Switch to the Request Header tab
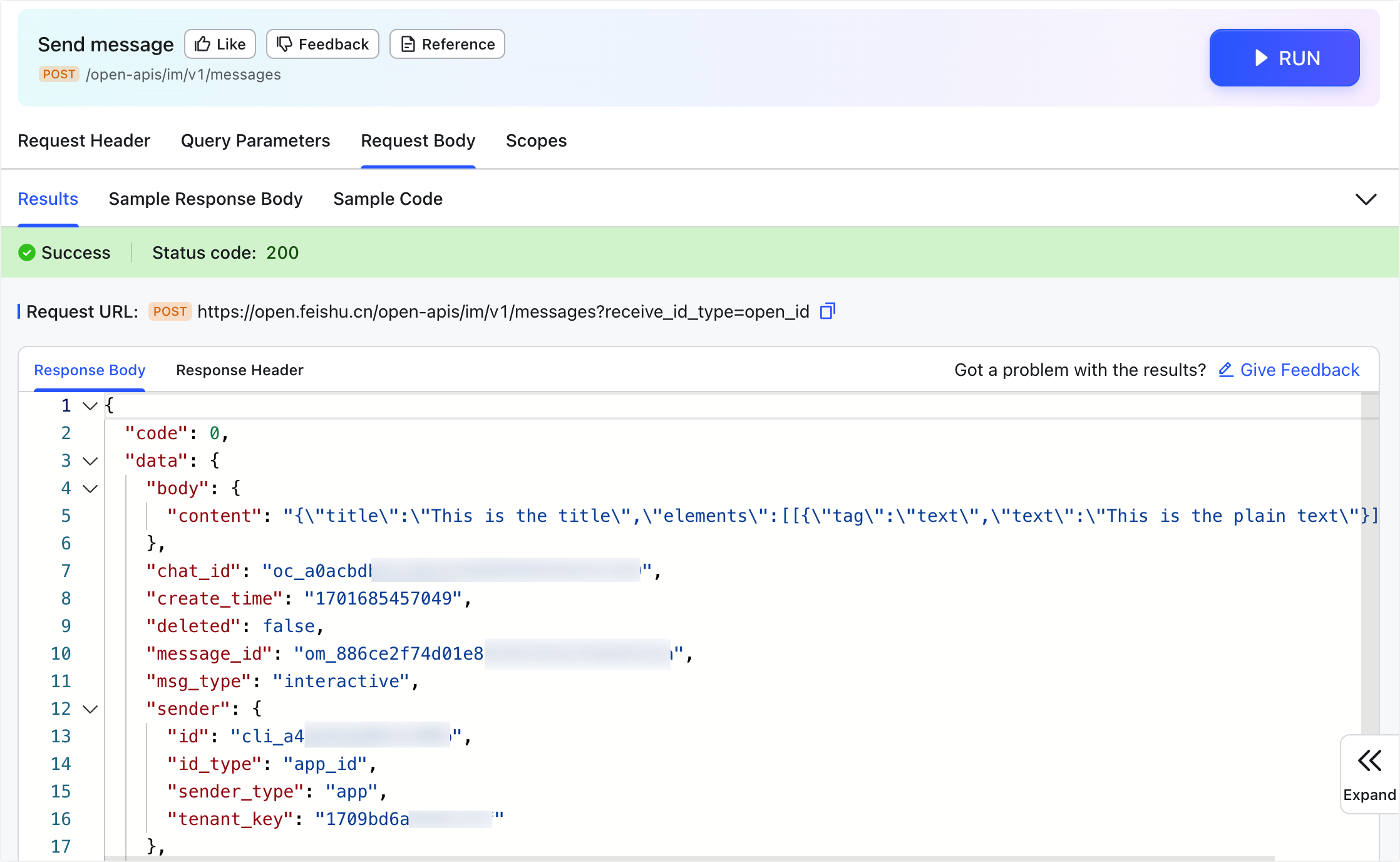Viewport: 1400px width, 862px height. point(84,140)
